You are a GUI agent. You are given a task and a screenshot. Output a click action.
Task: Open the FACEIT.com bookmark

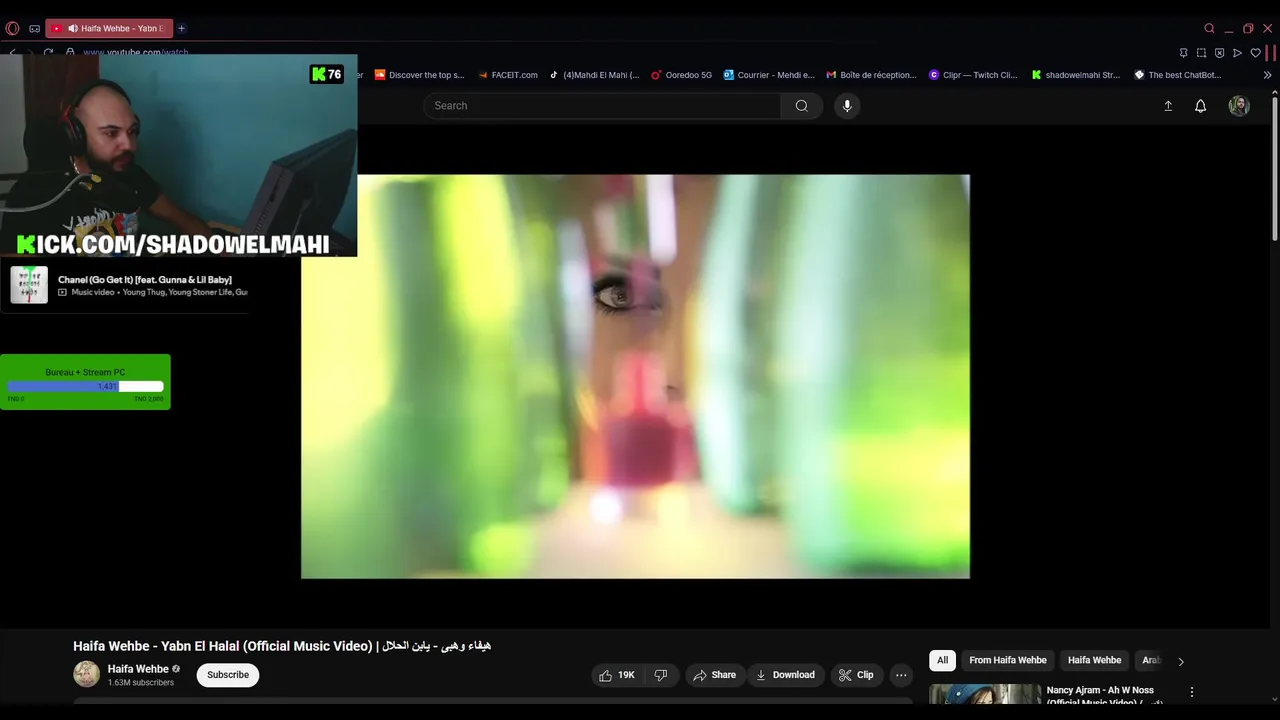tap(507, 75)
